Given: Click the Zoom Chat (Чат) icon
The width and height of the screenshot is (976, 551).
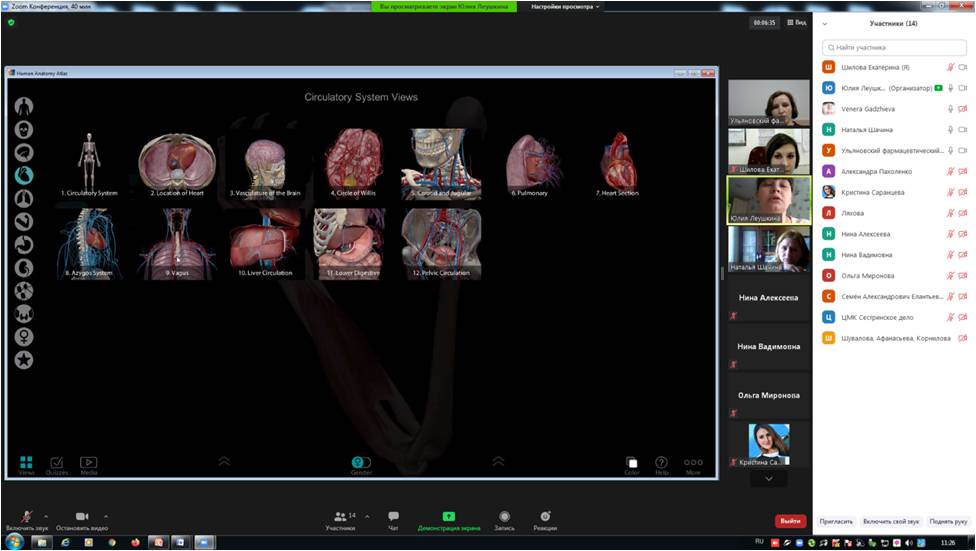Looking at the screenshot, I should [x=393, y=517].
